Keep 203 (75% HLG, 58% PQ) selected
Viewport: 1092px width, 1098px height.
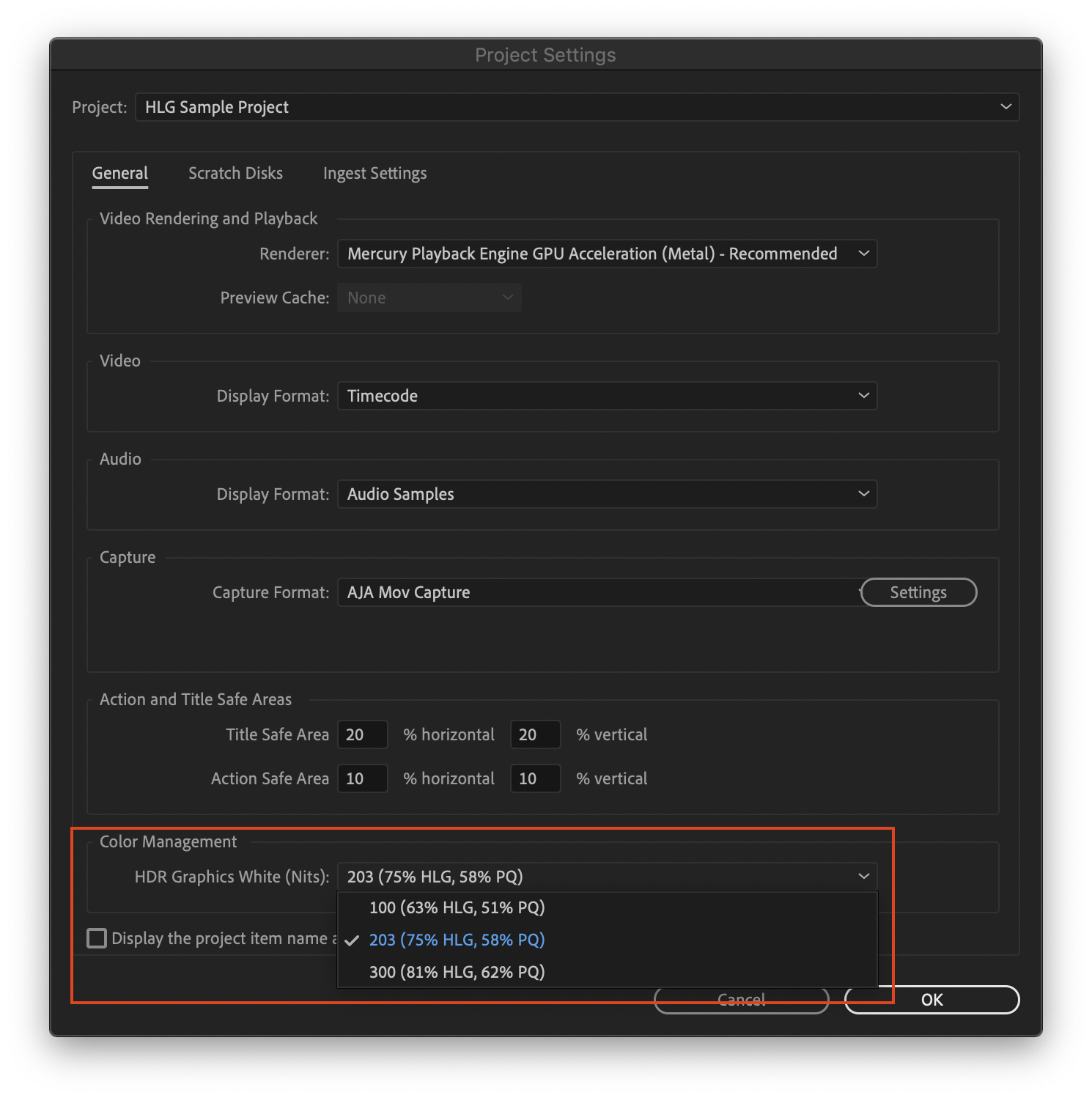pyautogui.click(x=457, y=940)
